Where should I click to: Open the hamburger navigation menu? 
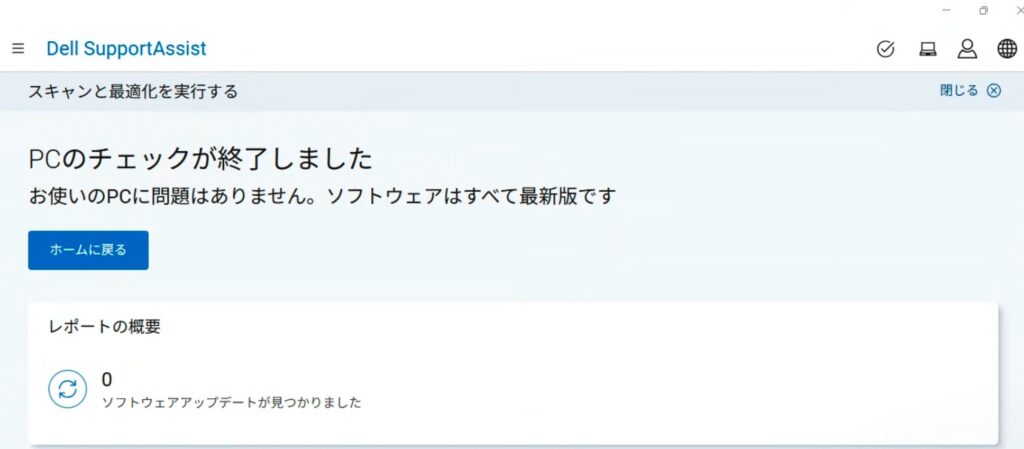click(x=18, y=48)
